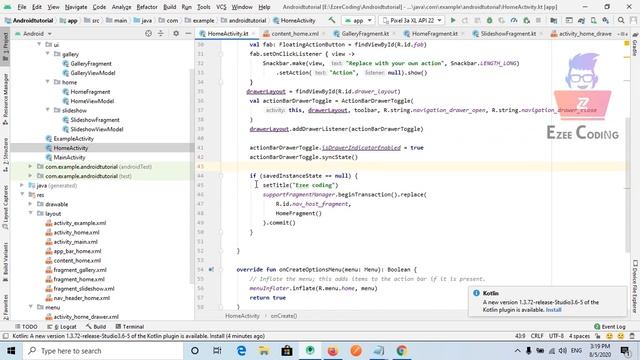Click the Windows search box

103,351
